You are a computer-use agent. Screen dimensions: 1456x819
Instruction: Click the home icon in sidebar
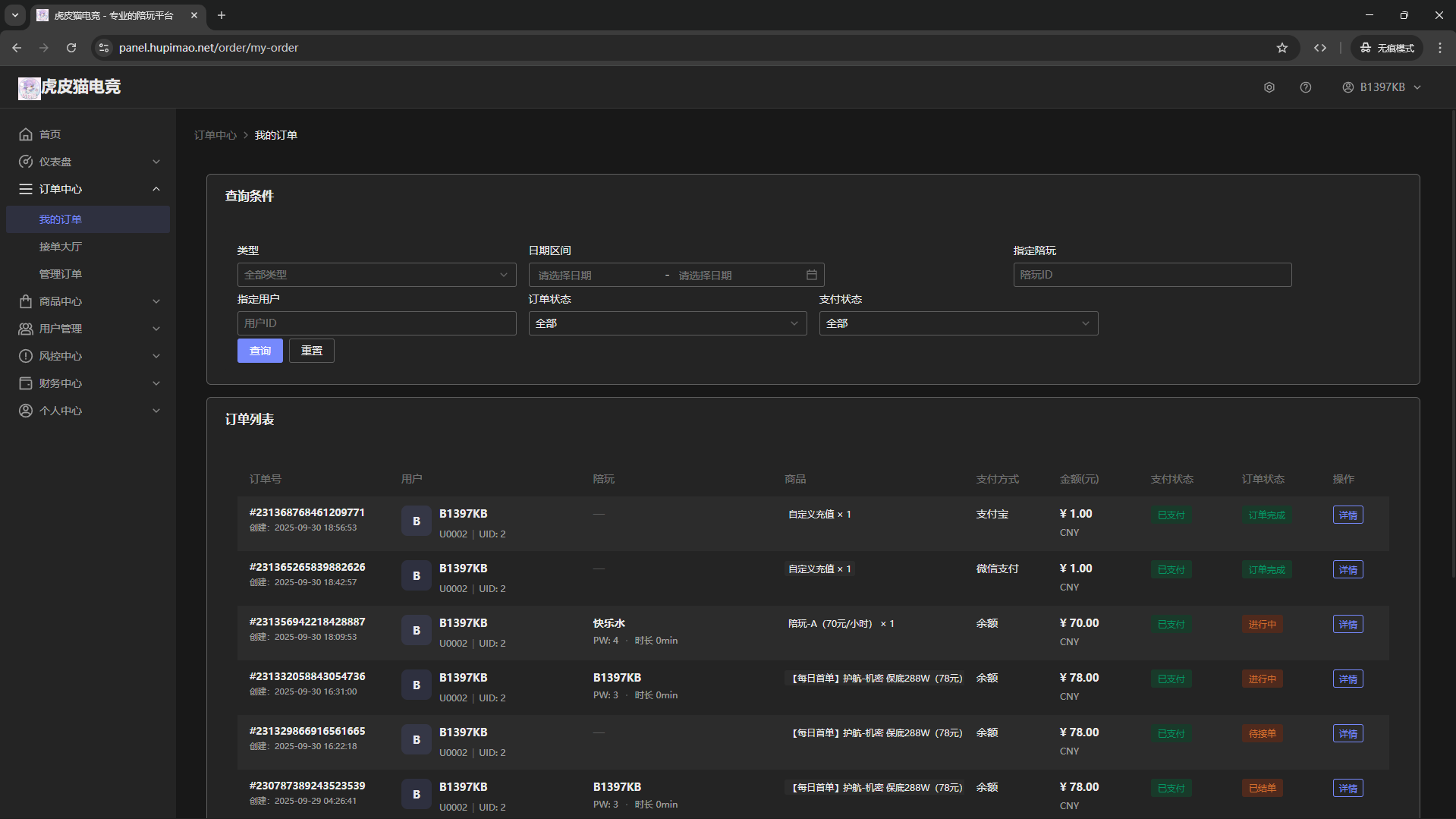(x=26, y=134)
